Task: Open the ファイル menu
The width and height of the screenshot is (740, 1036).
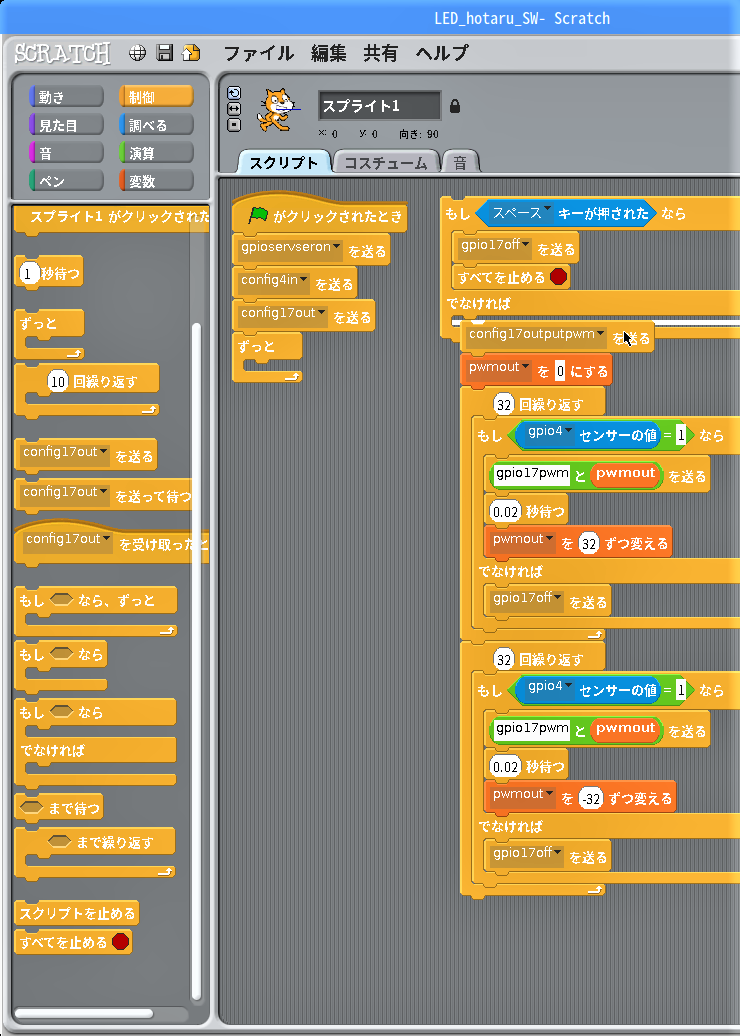Action: click(x=258, y=53)
